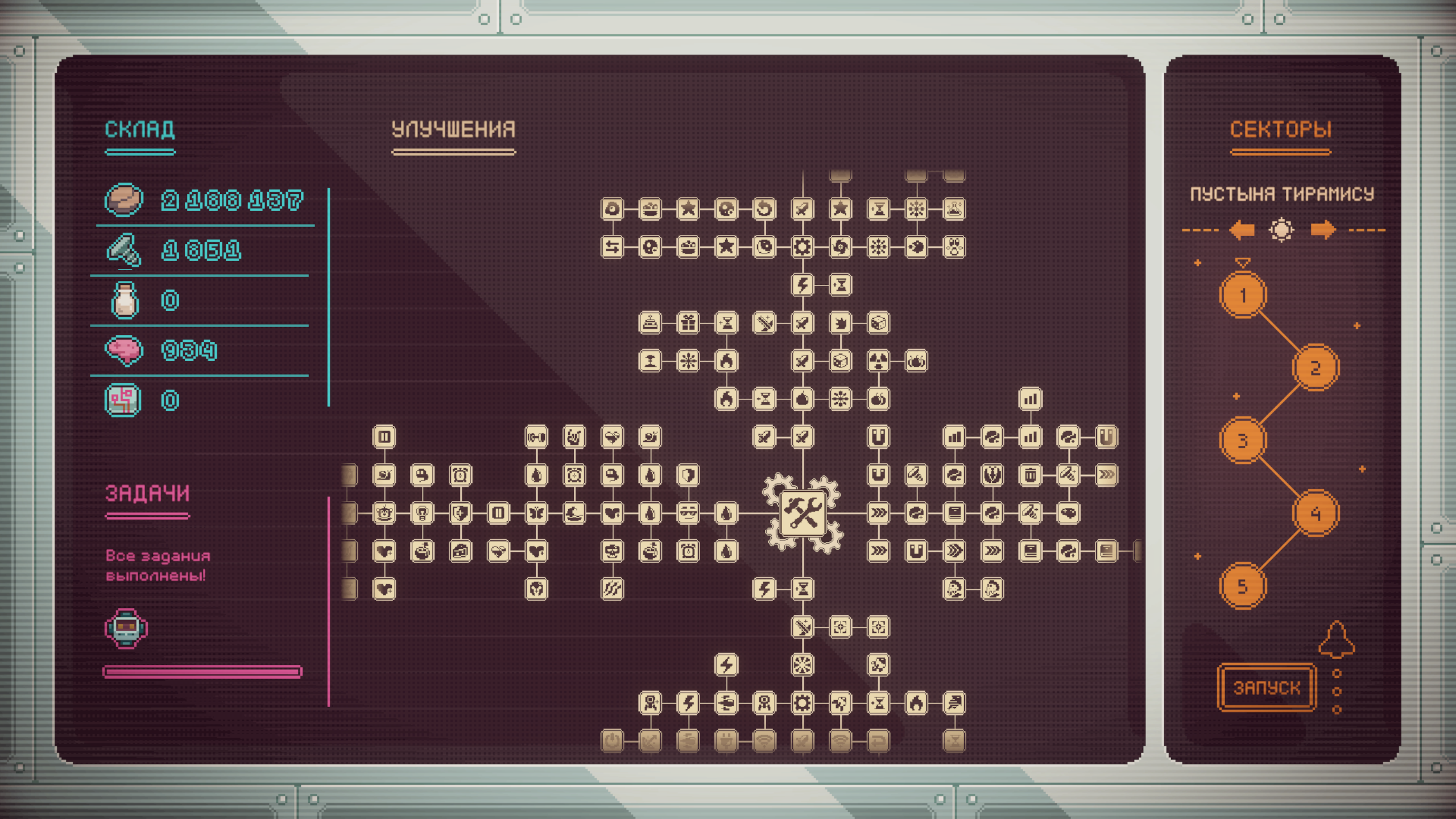Open the УЛУЧШЕНИЯ panel header
The height and width of the screenshot is (819, 1456).
(x=453, y=130)
